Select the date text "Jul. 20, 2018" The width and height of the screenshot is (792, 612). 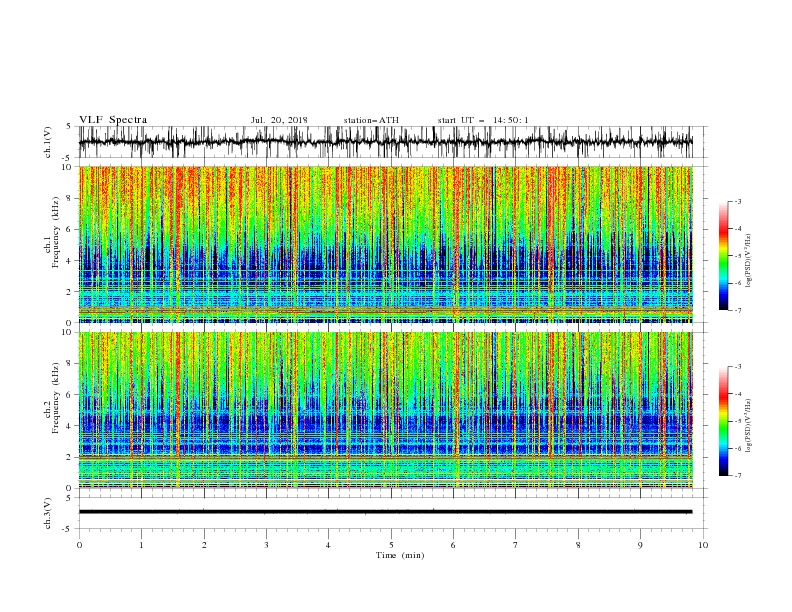tap(279, 120)
